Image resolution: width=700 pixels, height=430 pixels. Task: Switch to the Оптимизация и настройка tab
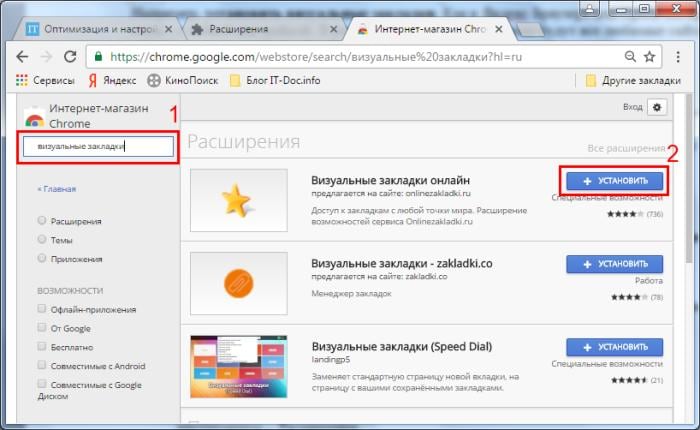coord(90,21)
